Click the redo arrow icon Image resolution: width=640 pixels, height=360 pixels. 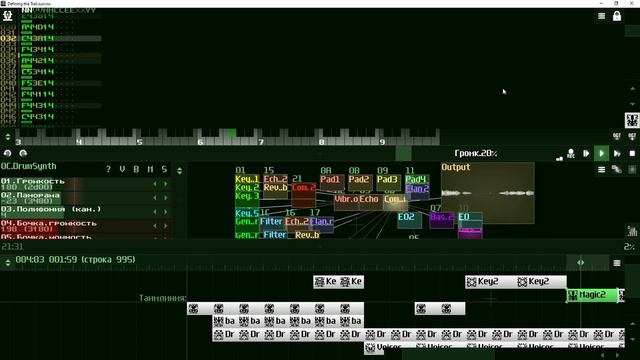click(23, 153)
